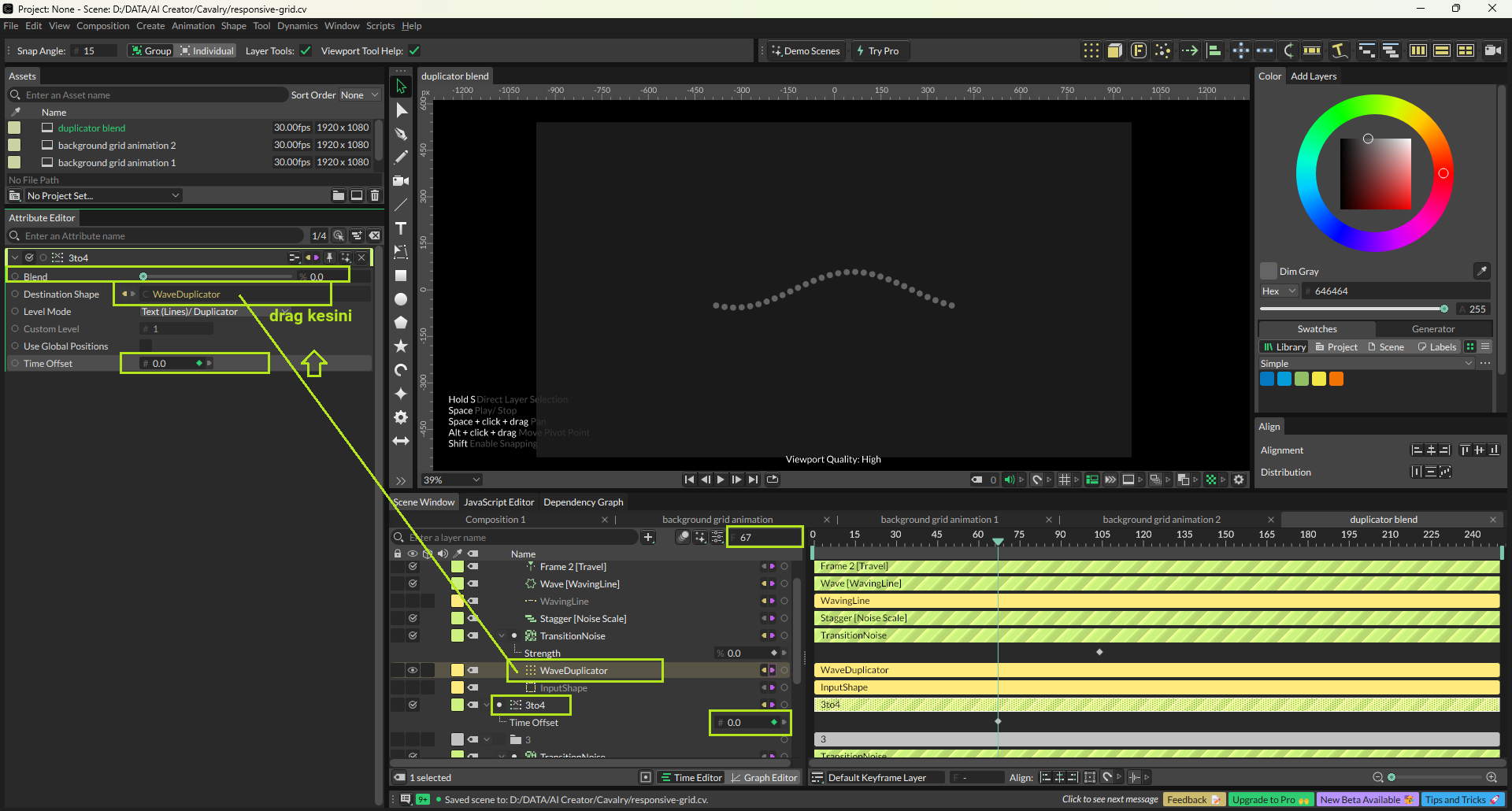Screen dimensions: 1512x811
Task: Toggle the Viewport Tool Help checkmark
Action: point(414,51)
